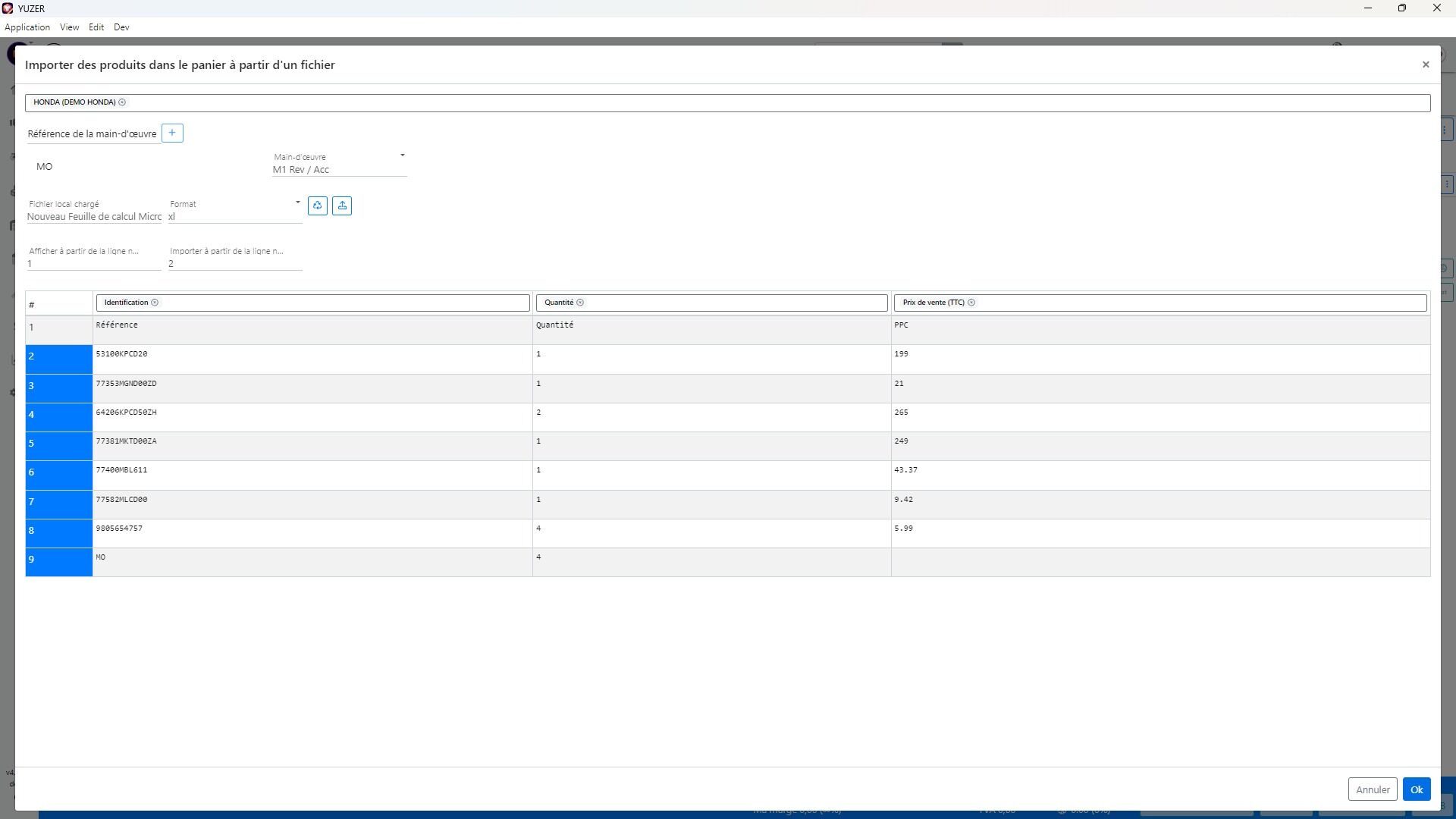The image size is (1456, 819).
Task: Click the Ok button
Action: click(1416, 789)
